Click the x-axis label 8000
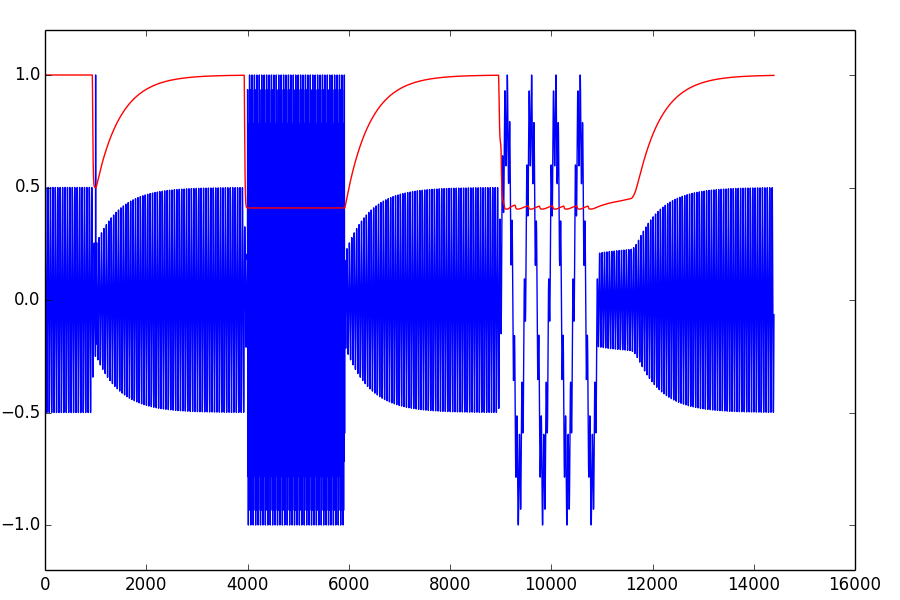This screenshot has height=600, width=900. [450, 584]
